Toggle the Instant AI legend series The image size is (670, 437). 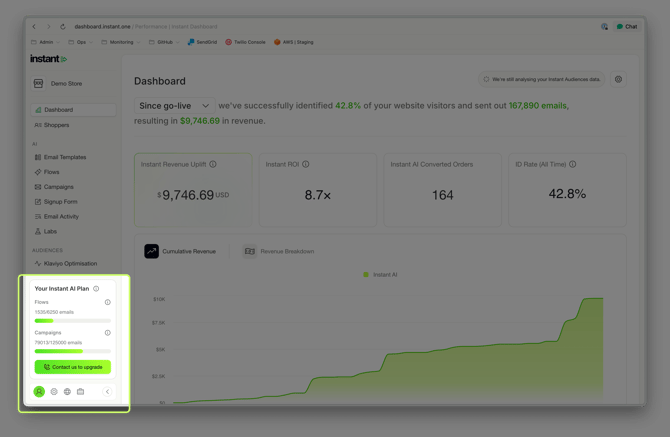pos(380,274)
